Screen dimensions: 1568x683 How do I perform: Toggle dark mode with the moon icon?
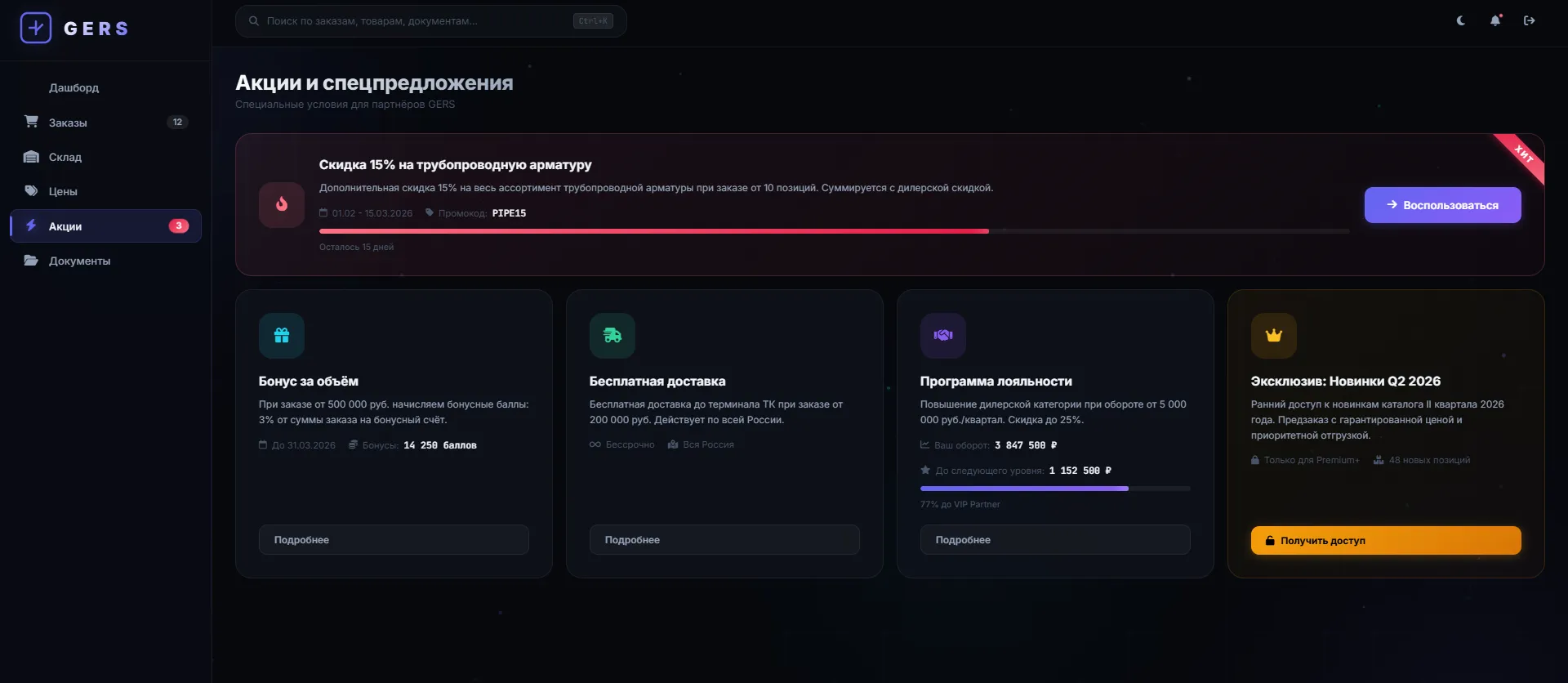[x=1461, y=20]
